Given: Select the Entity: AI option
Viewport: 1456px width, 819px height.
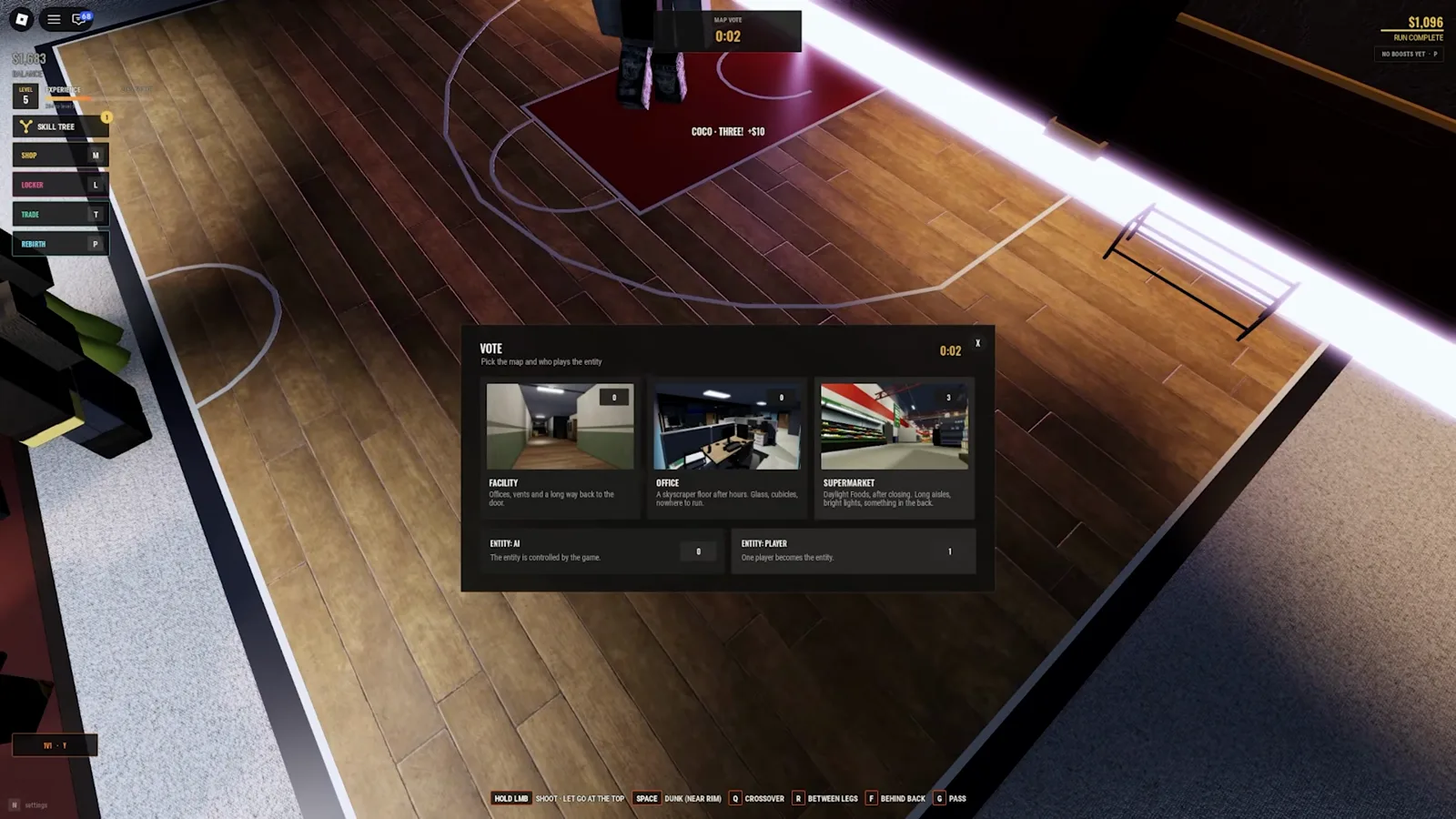Looking at the screenshot, I should pos(602,551).
